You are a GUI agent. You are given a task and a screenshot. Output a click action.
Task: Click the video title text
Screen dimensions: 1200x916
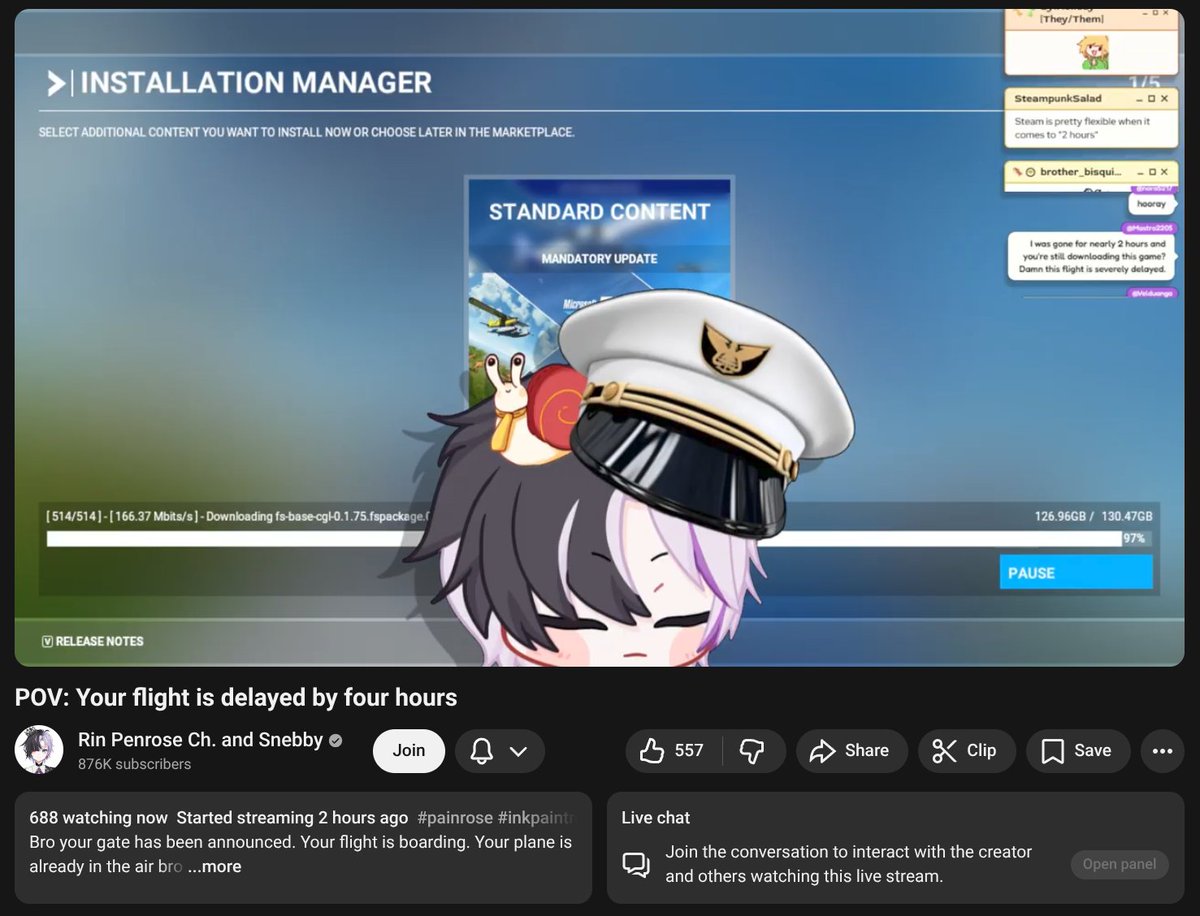[x=236, y=697]
